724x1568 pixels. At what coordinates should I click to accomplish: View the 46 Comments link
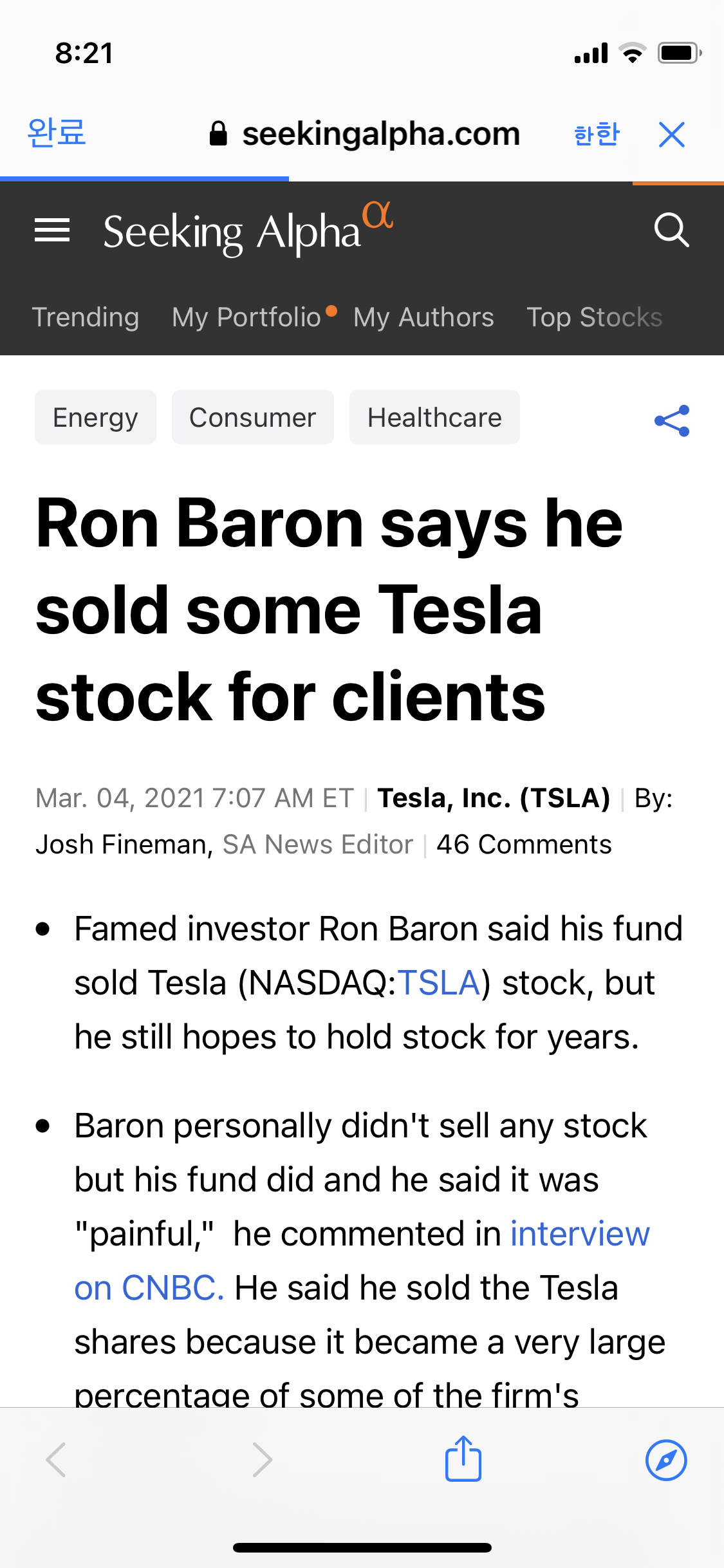pos(524,845)
